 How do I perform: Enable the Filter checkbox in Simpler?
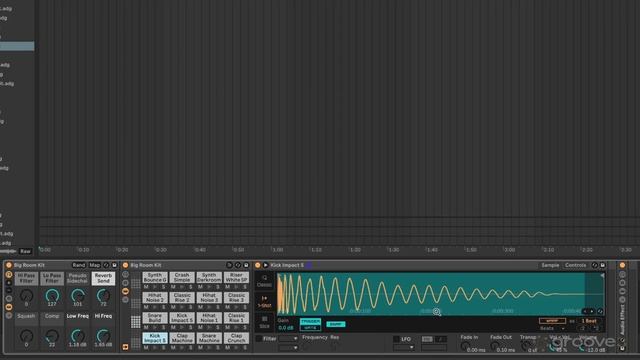pyautogui.click(x=259, y=338)
